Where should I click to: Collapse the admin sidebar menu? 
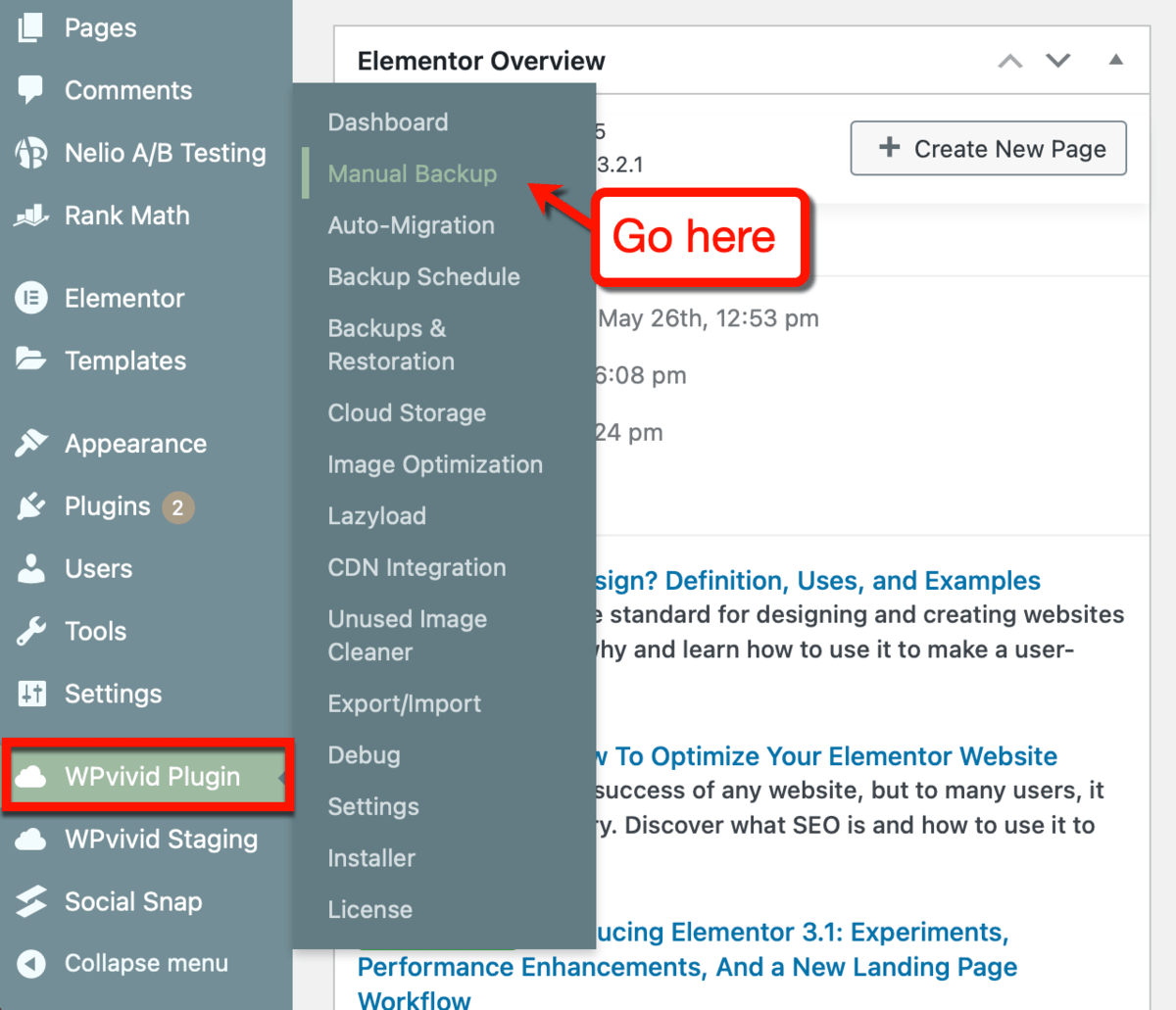point(146,964)
